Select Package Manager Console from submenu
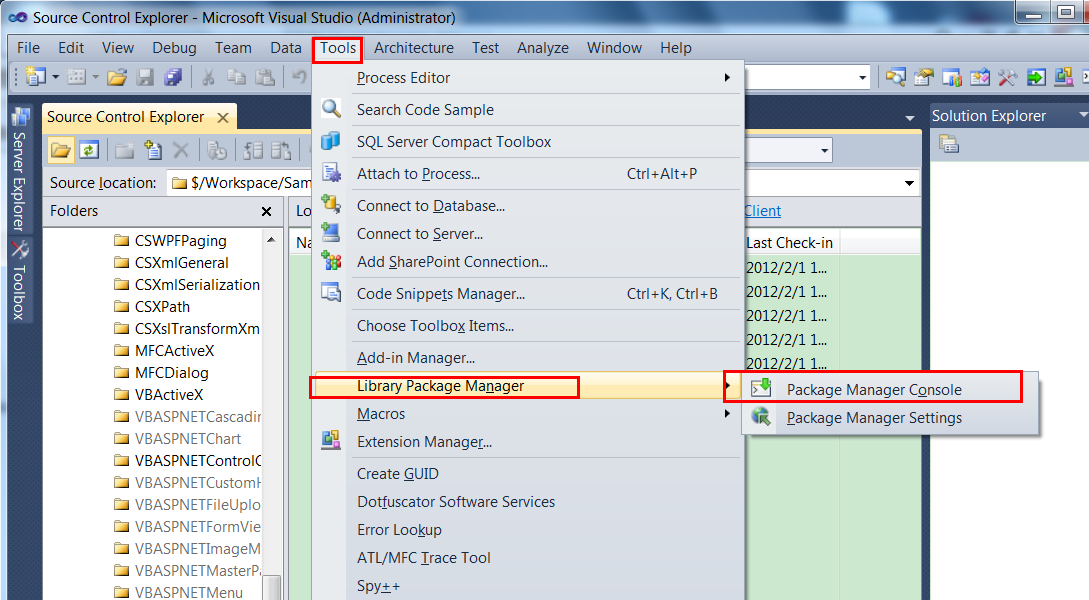This screenshot has height=600, width=1089. [x=873, y=390]
